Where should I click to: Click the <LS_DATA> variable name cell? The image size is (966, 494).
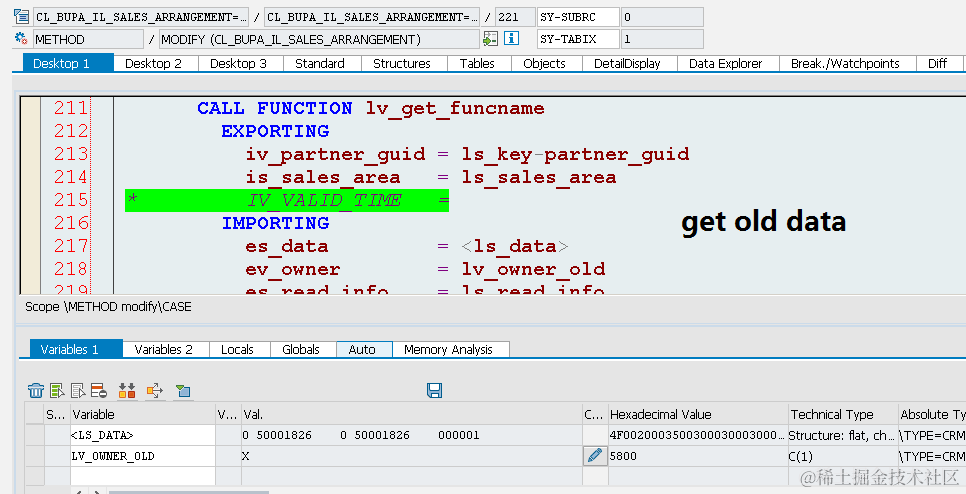[x=143, y=435]
